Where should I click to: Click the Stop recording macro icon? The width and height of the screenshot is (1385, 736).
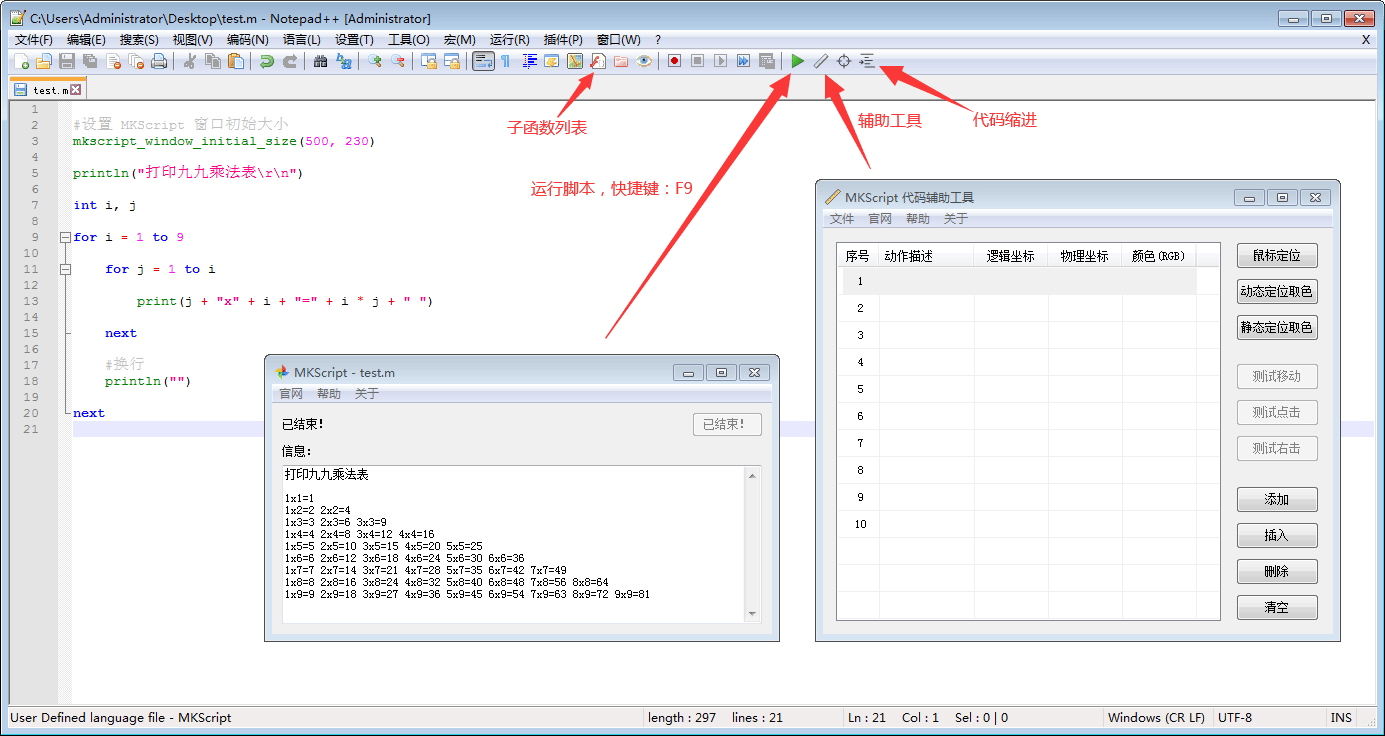point(697,61)
